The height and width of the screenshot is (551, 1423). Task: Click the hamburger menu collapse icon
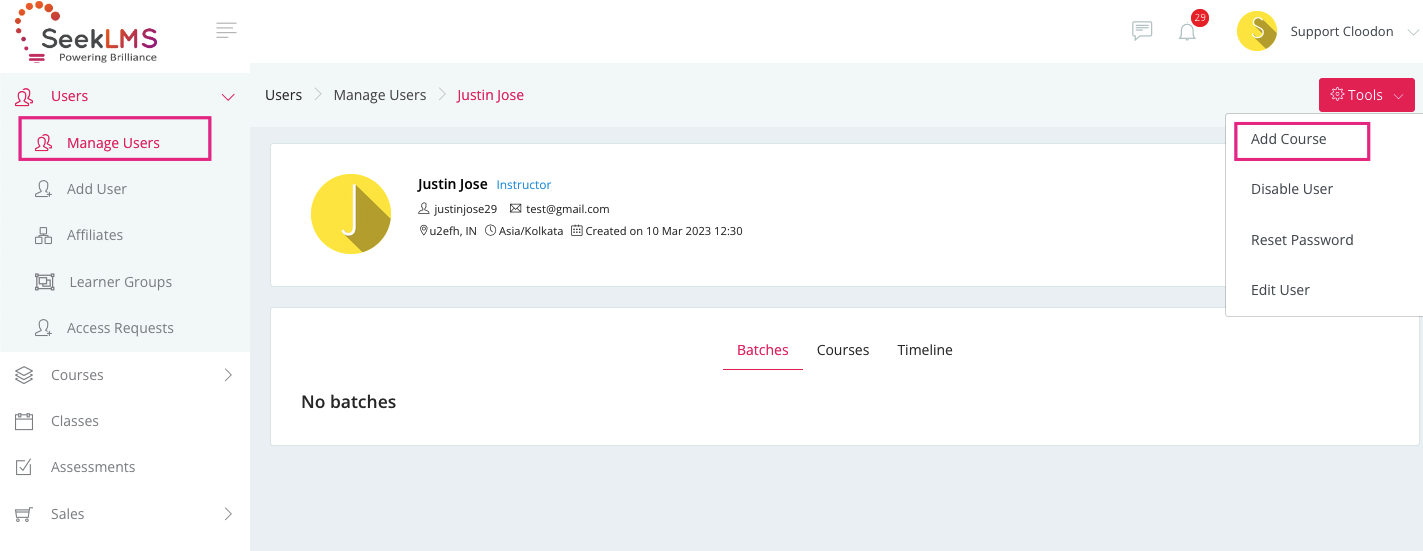point(226,30)
